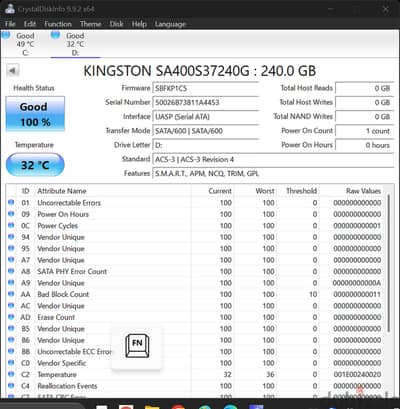The height and width of the screenshot is (409, 400).
Task: Open the Theme menu
Action: pos(90,24)
